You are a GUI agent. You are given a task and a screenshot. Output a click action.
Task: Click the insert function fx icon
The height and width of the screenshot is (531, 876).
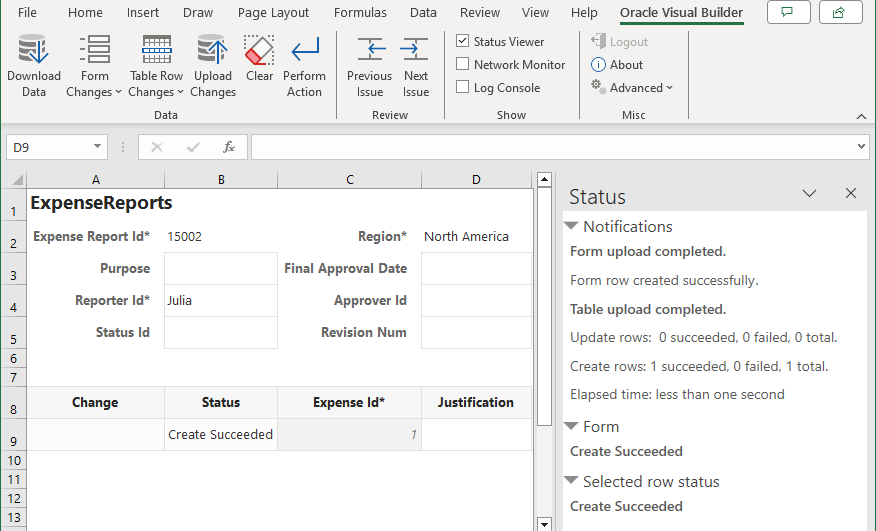click(x=228, y=147)
